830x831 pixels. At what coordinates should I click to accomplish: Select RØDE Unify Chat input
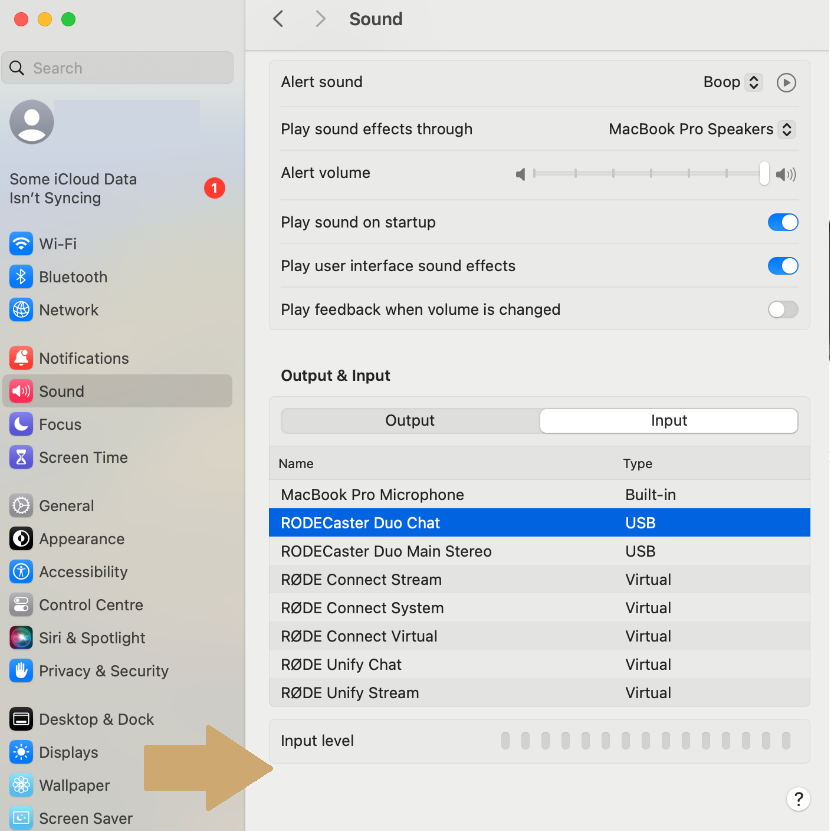click(539, 664)
